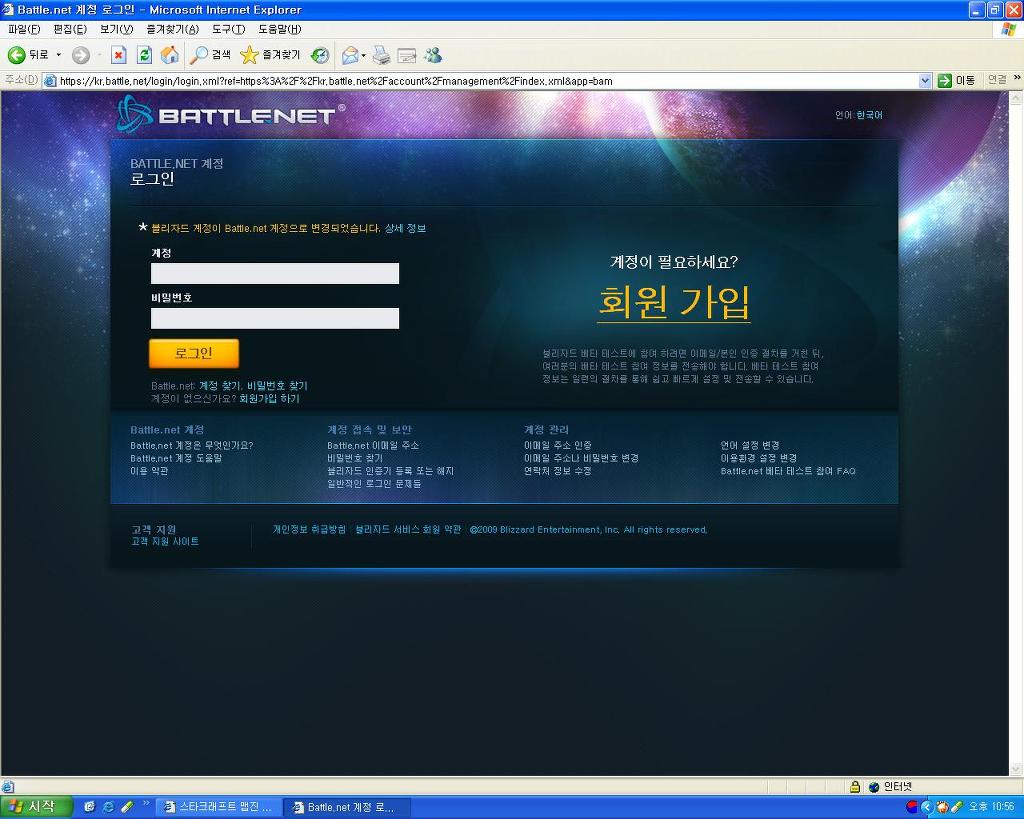This screenshot has height=819, width=1024.
Task: Stop loading with the red X icon
Action: pyautogui.click(x=118, y=56)
